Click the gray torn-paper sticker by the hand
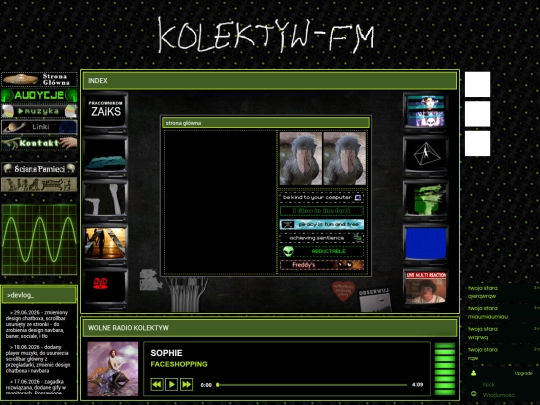This screenshot has width=540, height=405. click(x=150, y=280)
